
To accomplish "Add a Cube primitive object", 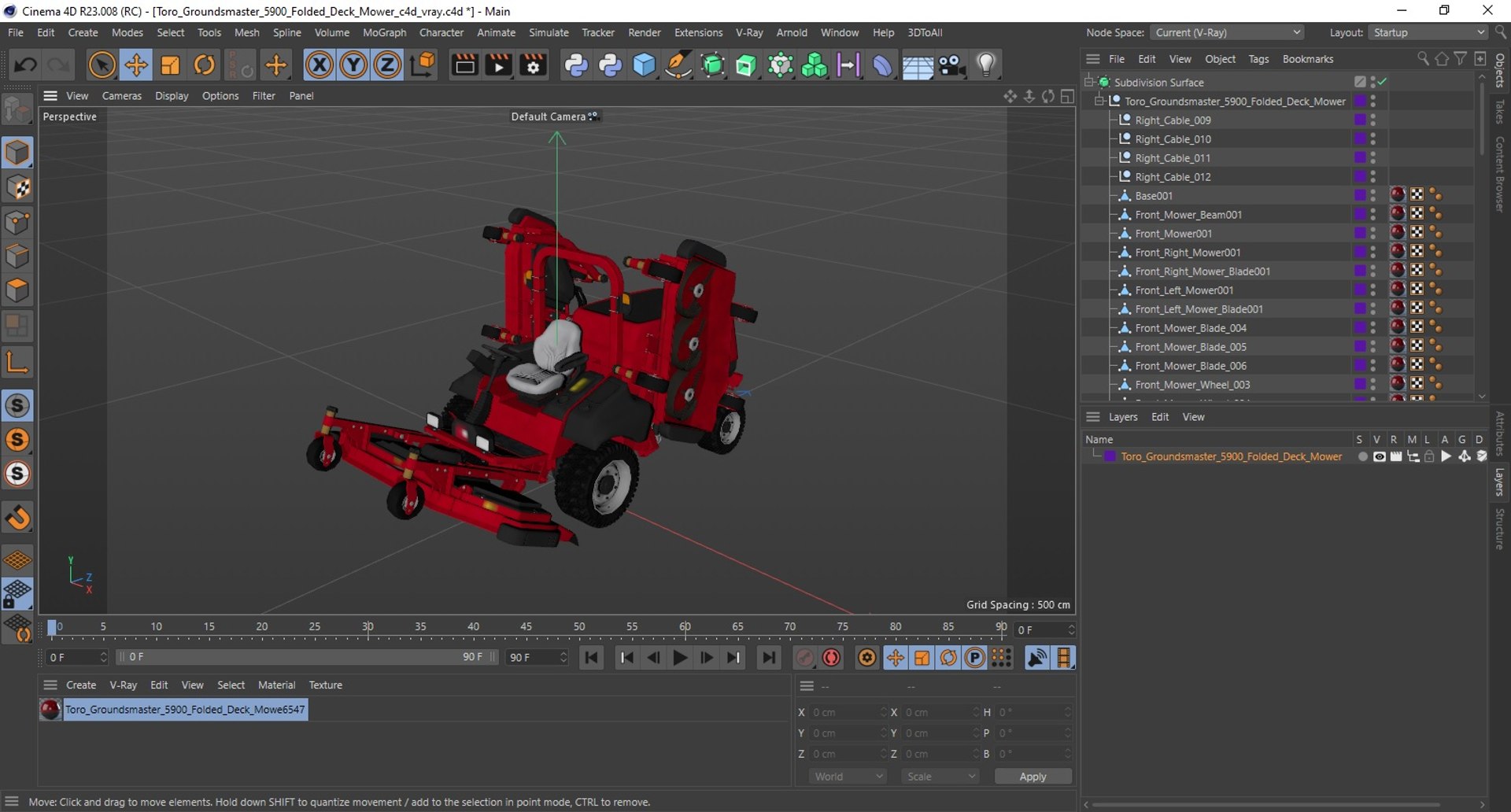I will pos(644,65).
